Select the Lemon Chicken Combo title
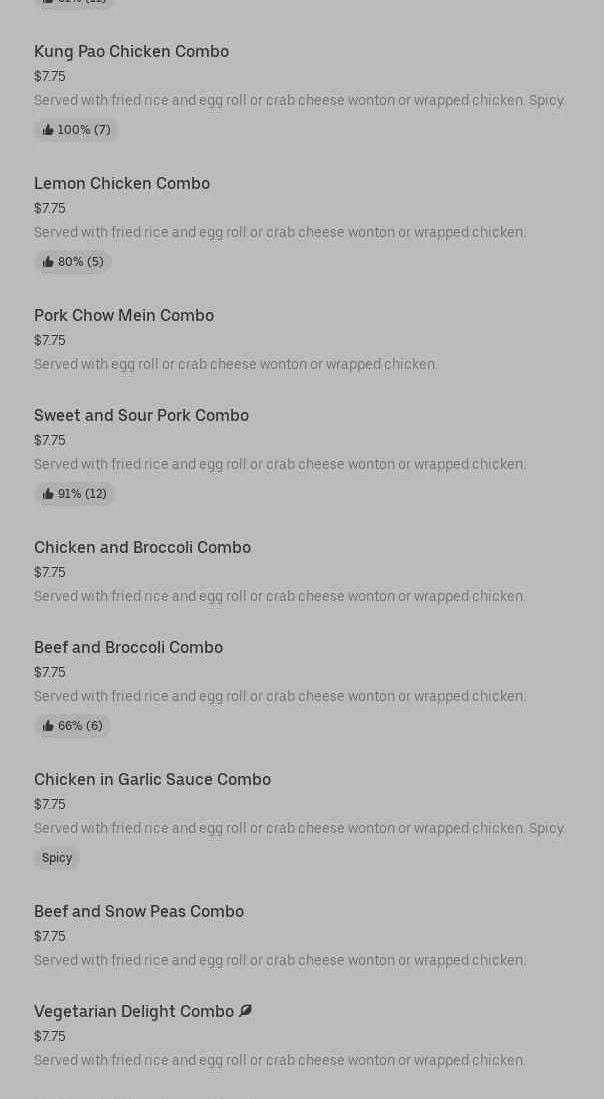 tap(122, 183)
